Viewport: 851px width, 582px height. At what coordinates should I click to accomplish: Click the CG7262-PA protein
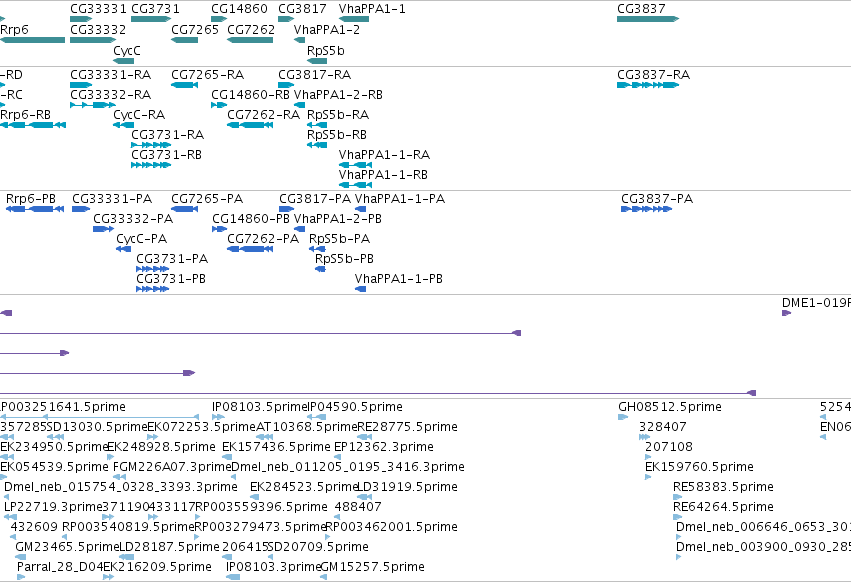[x=250, y=249]
